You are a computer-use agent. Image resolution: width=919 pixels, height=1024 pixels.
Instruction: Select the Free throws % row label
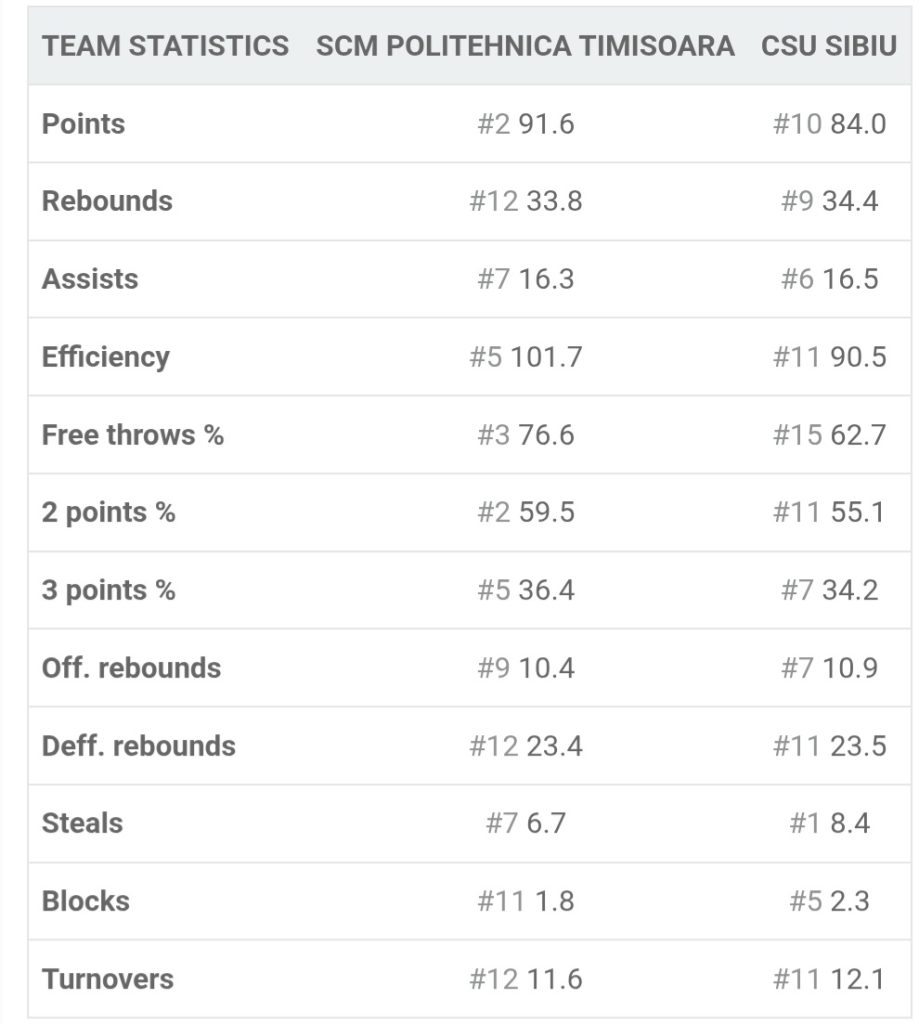(133, 435)
